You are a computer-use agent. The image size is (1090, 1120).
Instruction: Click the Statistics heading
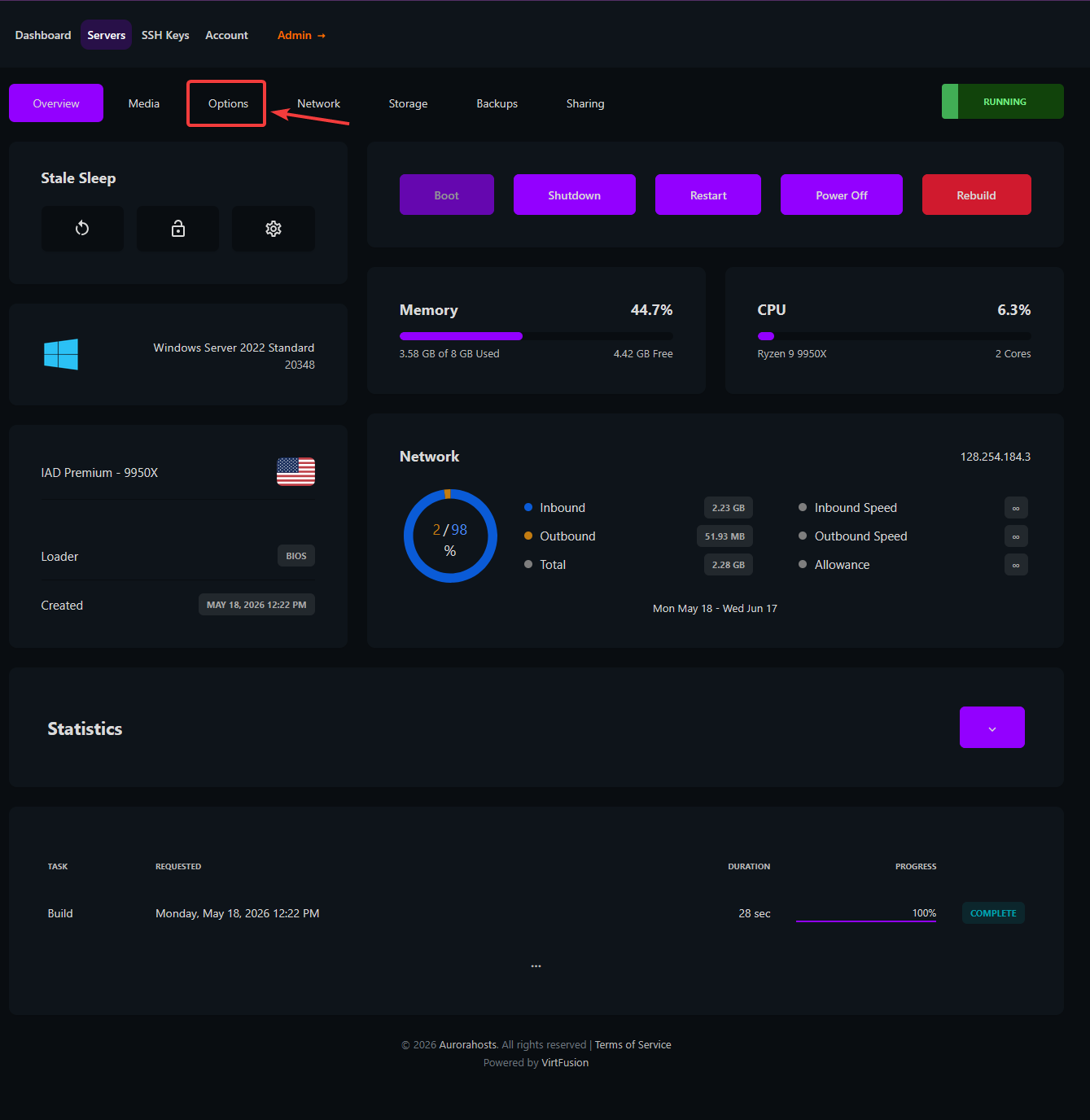click(x=85, y=728)
